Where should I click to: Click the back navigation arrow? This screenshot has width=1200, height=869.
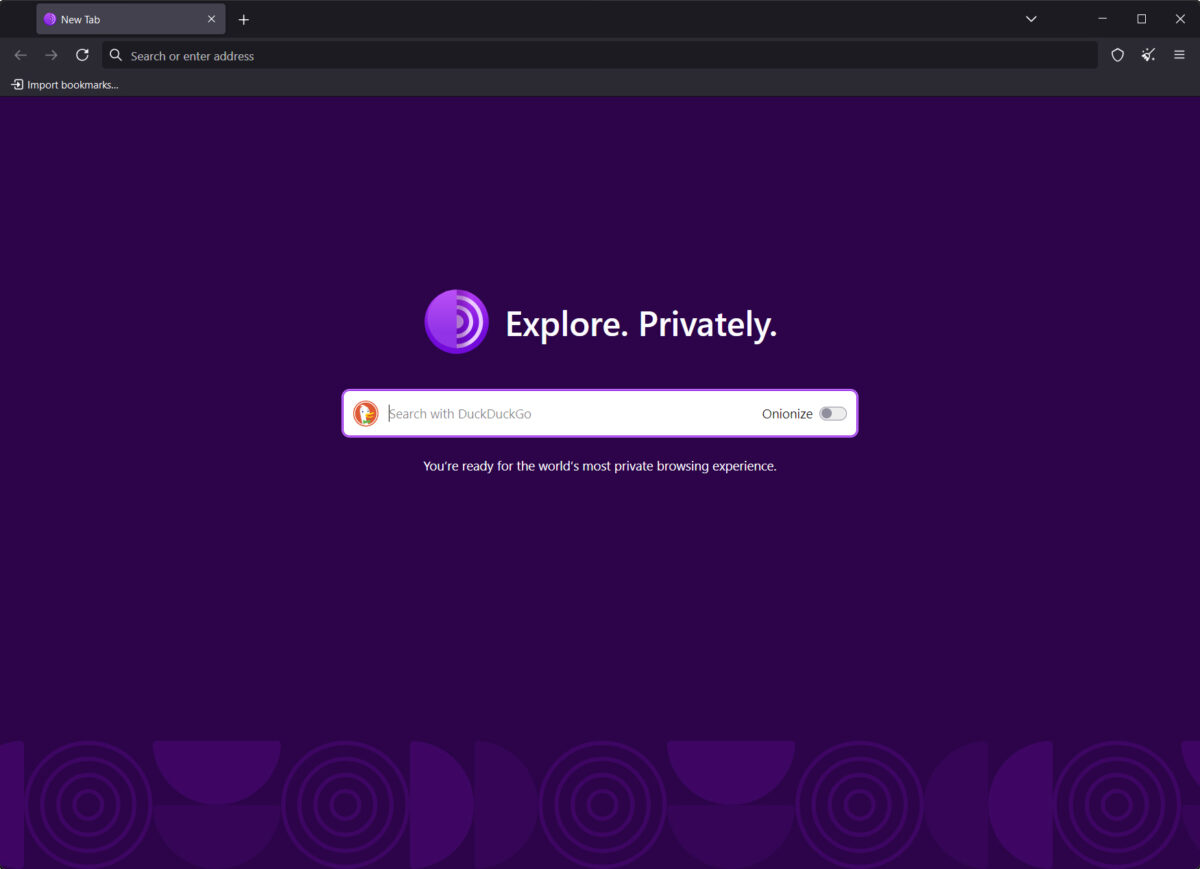click(x=20, y=55)
